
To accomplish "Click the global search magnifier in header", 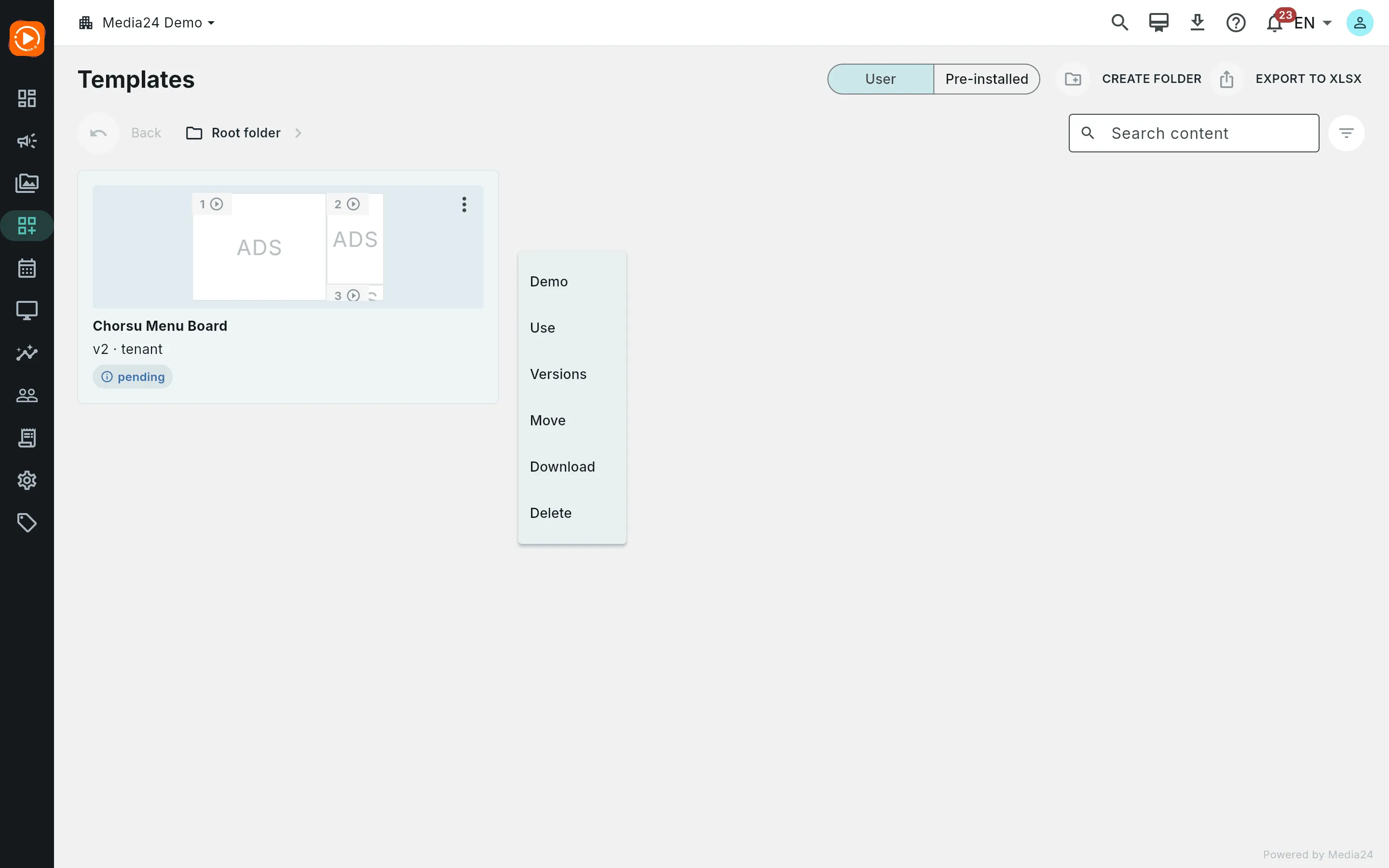I will [1120, 22].
